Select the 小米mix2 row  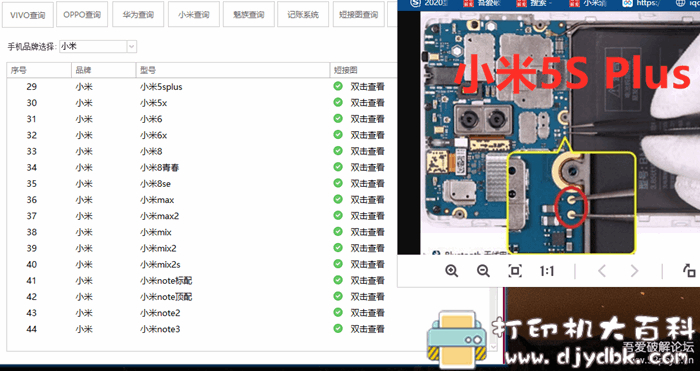(202, 248)
